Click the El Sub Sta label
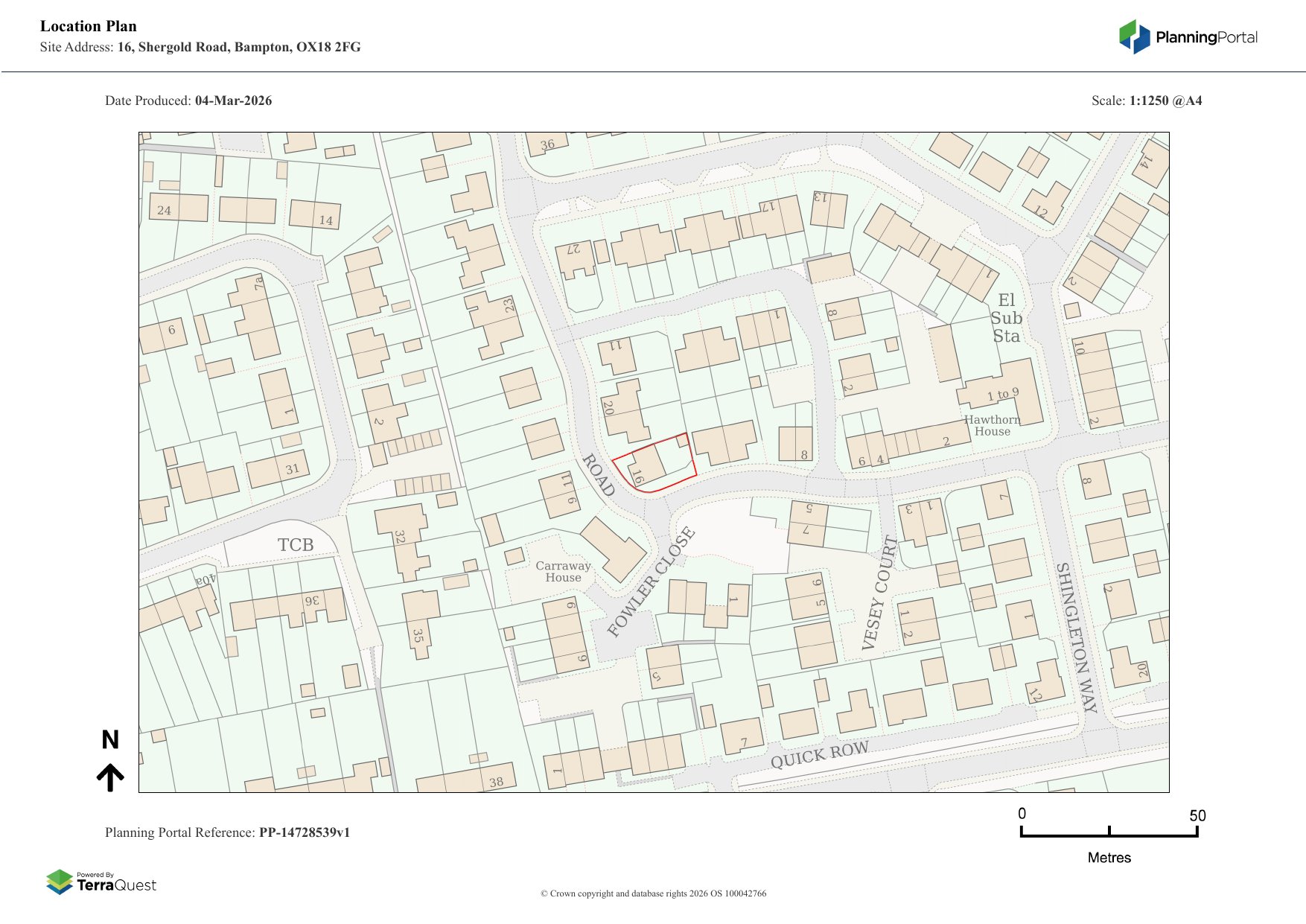 (x=1006, y=318)
